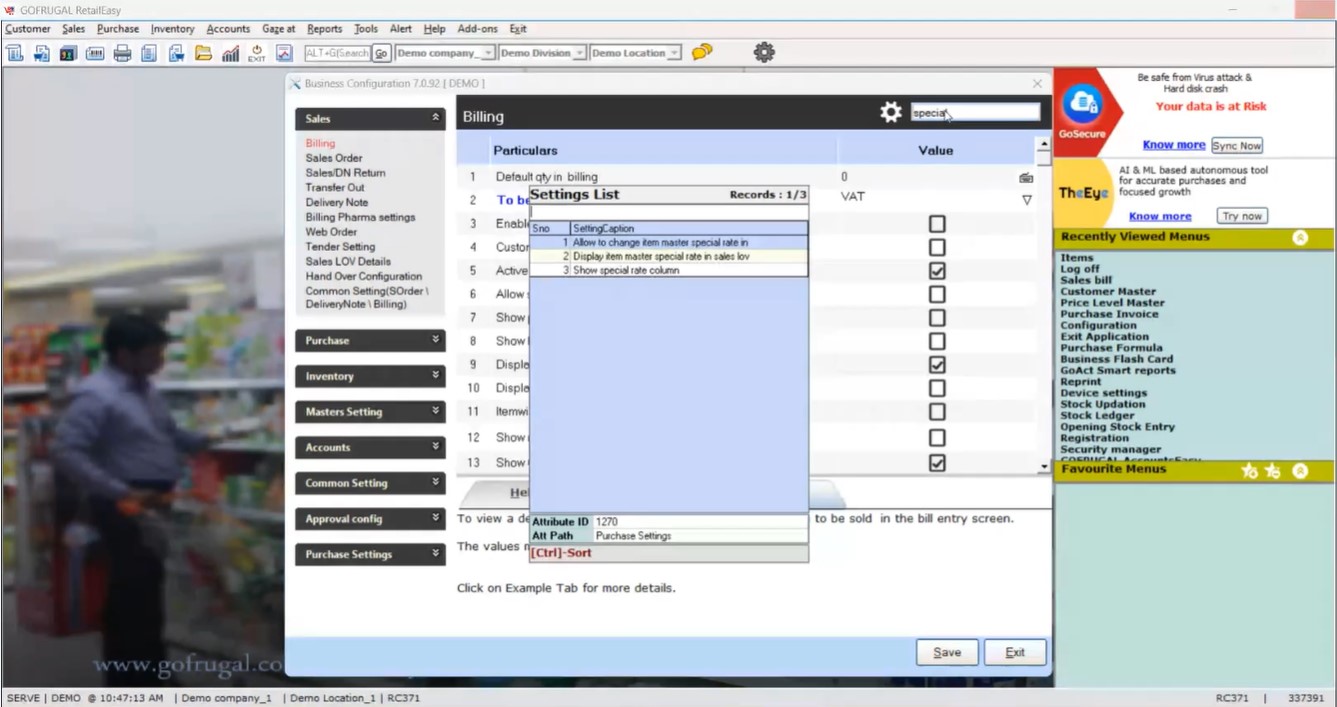Click the ALT+G search box
1337x707 pixels.
[337, 53]
